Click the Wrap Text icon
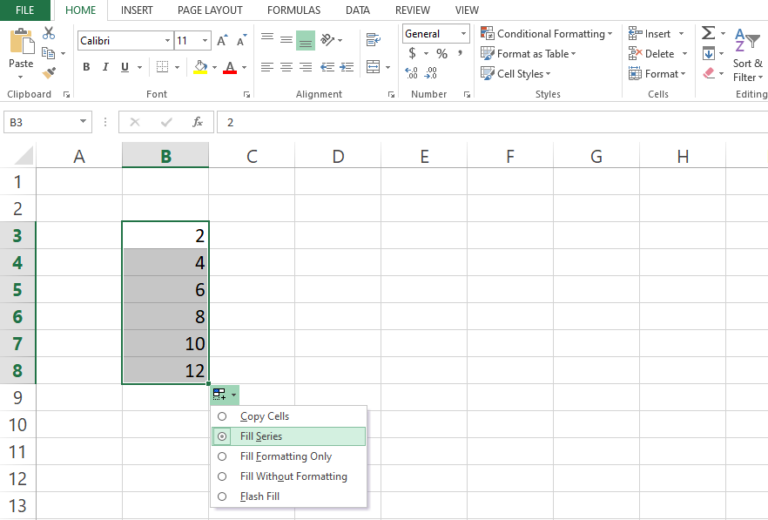The image size is (768, 520). (373, 40)
